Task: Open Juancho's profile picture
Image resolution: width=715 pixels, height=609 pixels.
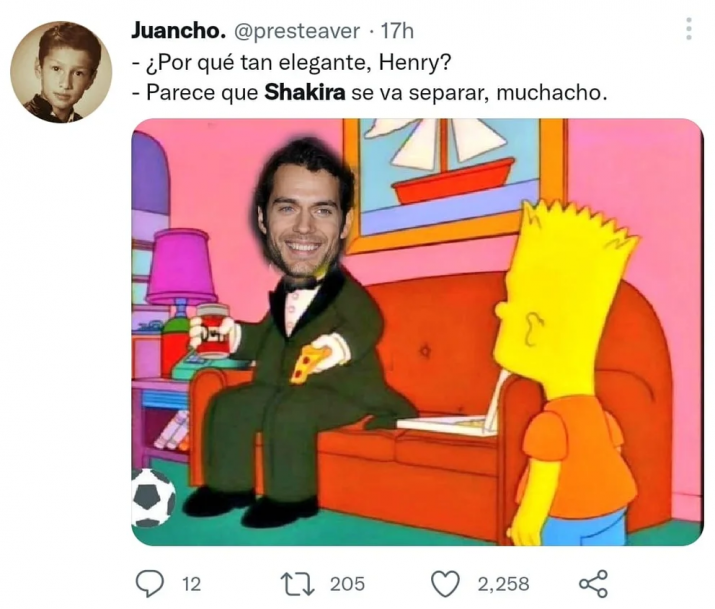Action: click(x=61, y=72)
